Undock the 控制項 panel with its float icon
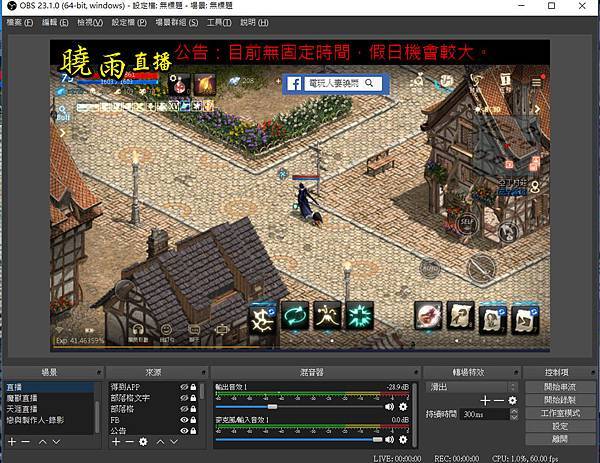Viewport: 600px width, 463px height. [x=593, y=372]
